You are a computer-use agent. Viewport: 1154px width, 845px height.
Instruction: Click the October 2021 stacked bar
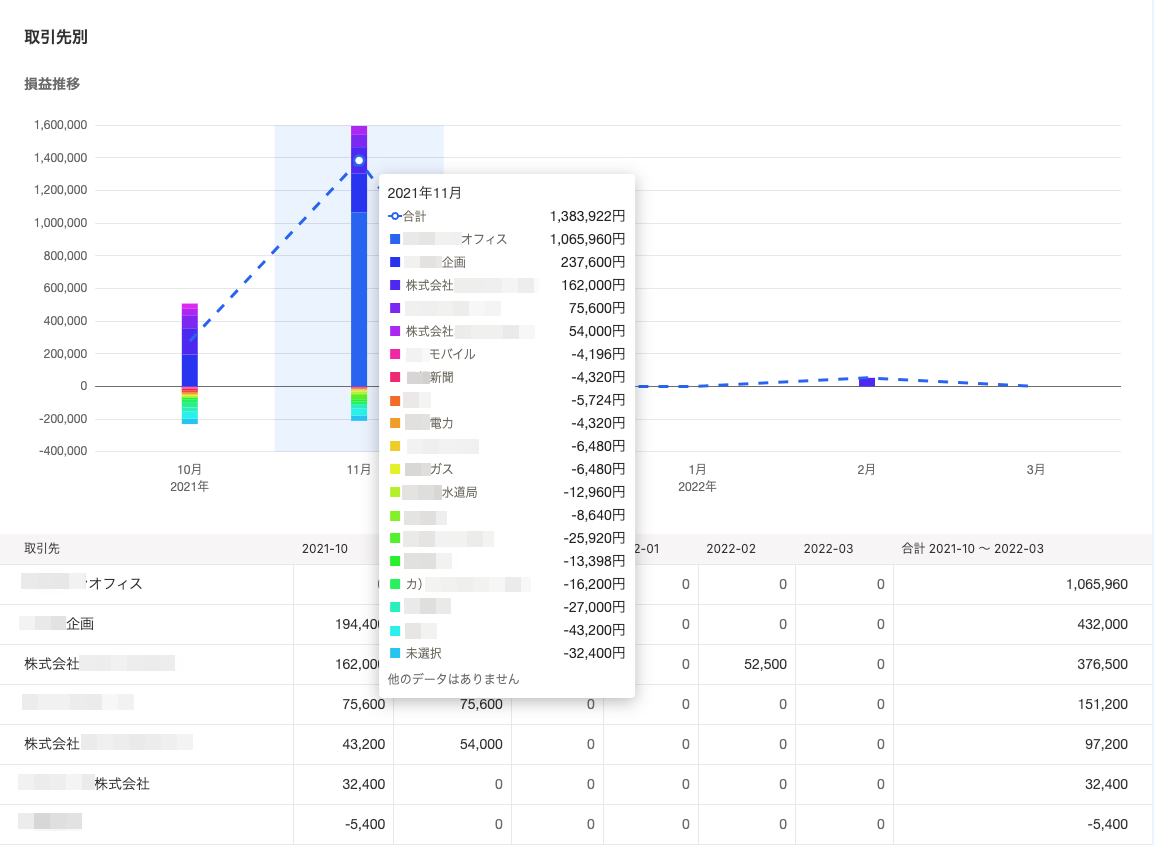tap(190, 364)
